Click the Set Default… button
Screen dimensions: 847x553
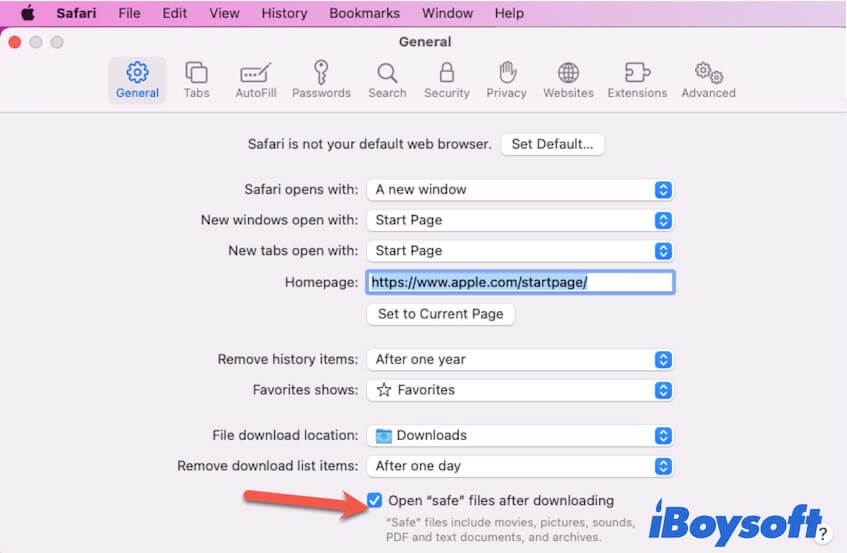[x=552, y=144]
